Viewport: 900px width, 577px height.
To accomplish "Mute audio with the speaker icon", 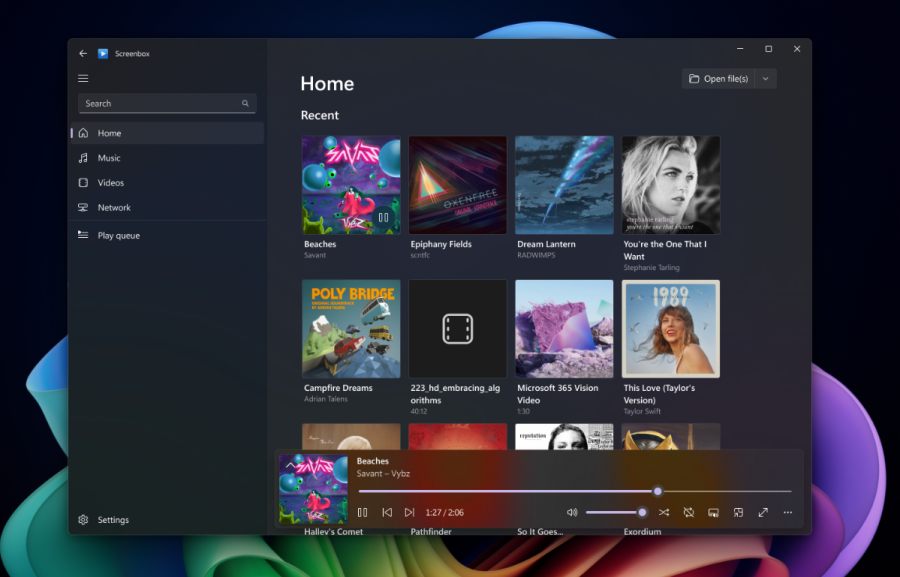I will tap(572, 512).
